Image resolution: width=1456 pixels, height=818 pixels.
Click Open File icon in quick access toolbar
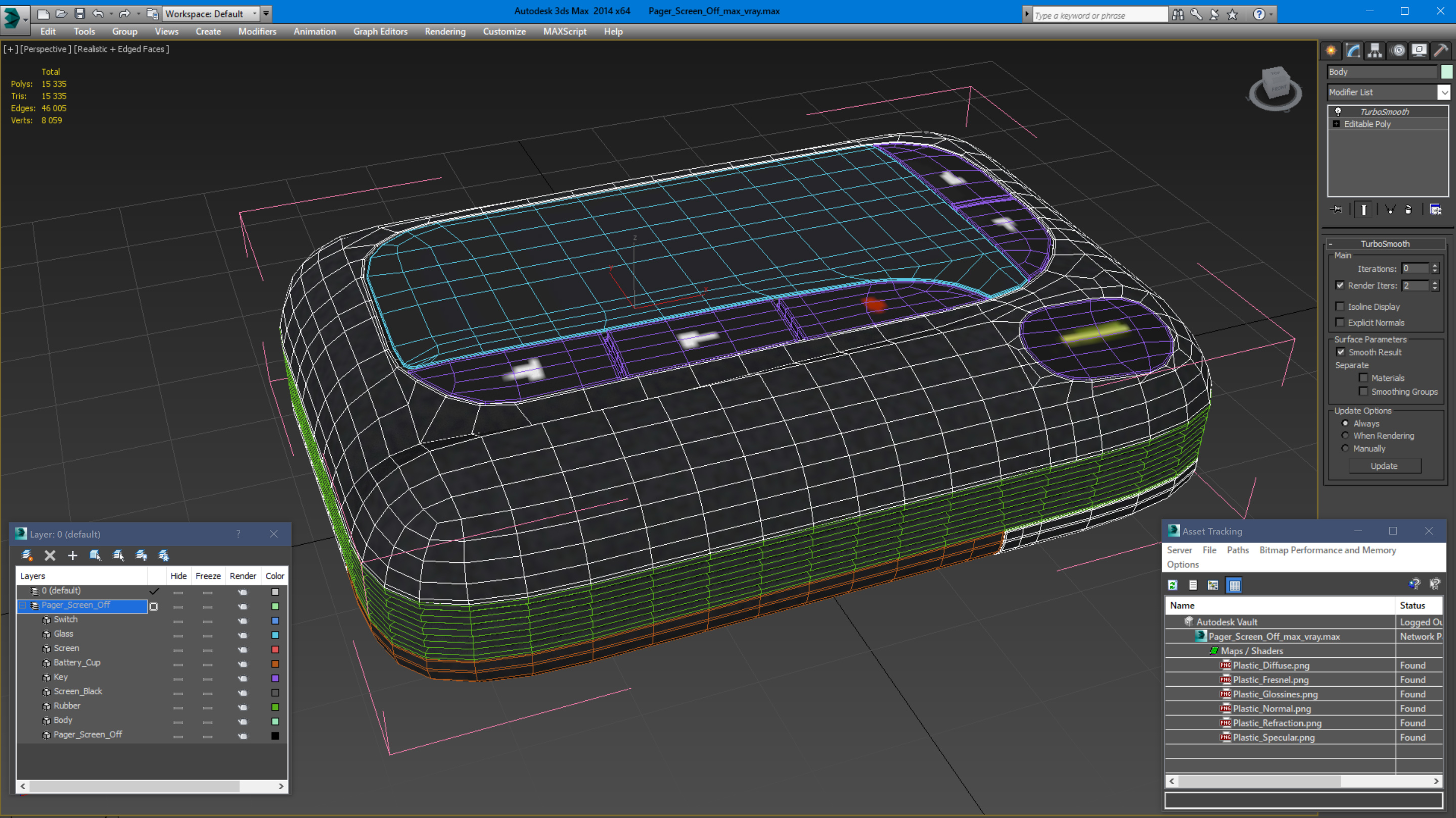coord(61,14)
